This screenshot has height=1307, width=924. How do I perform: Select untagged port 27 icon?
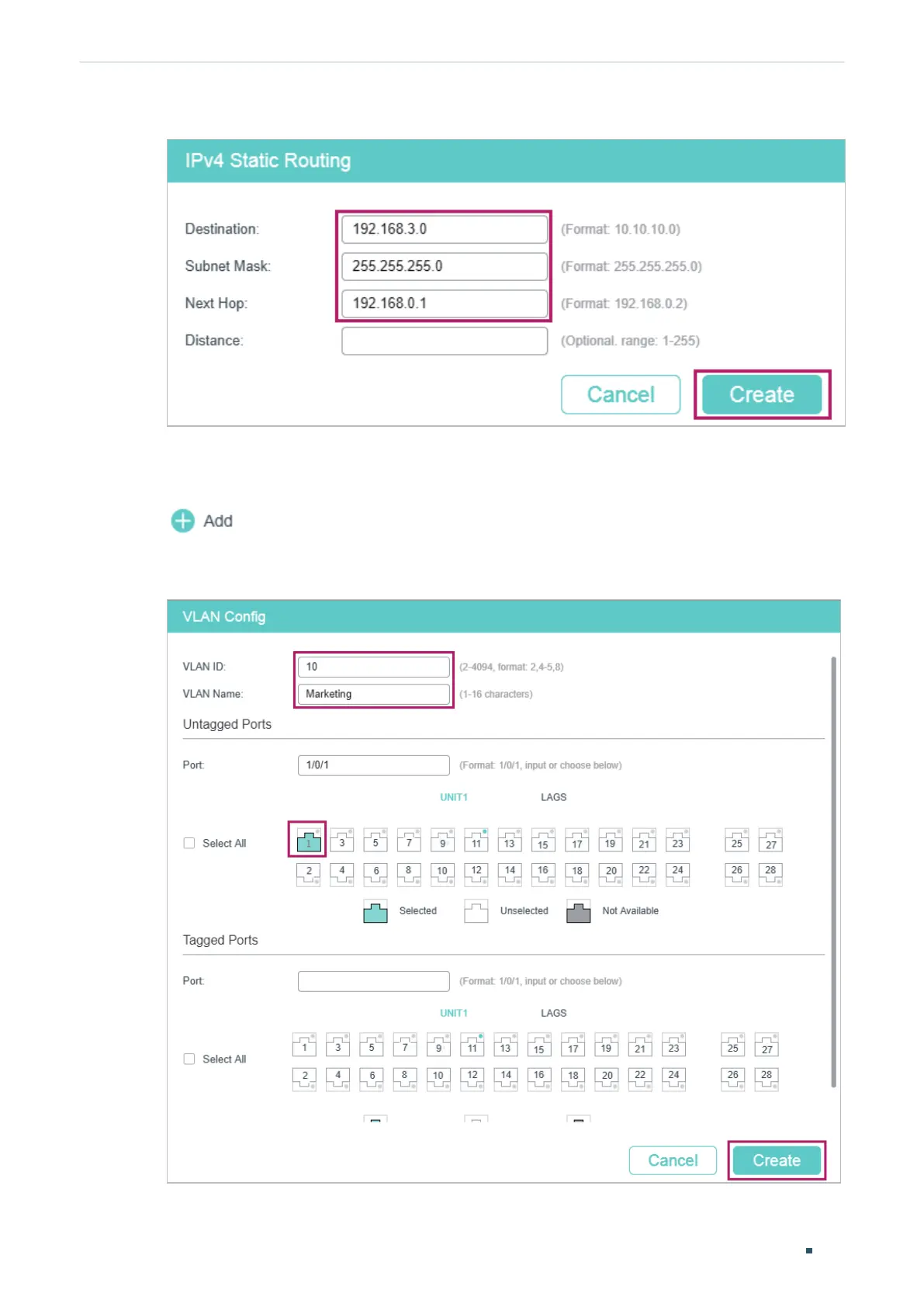(x=770, y=841)
